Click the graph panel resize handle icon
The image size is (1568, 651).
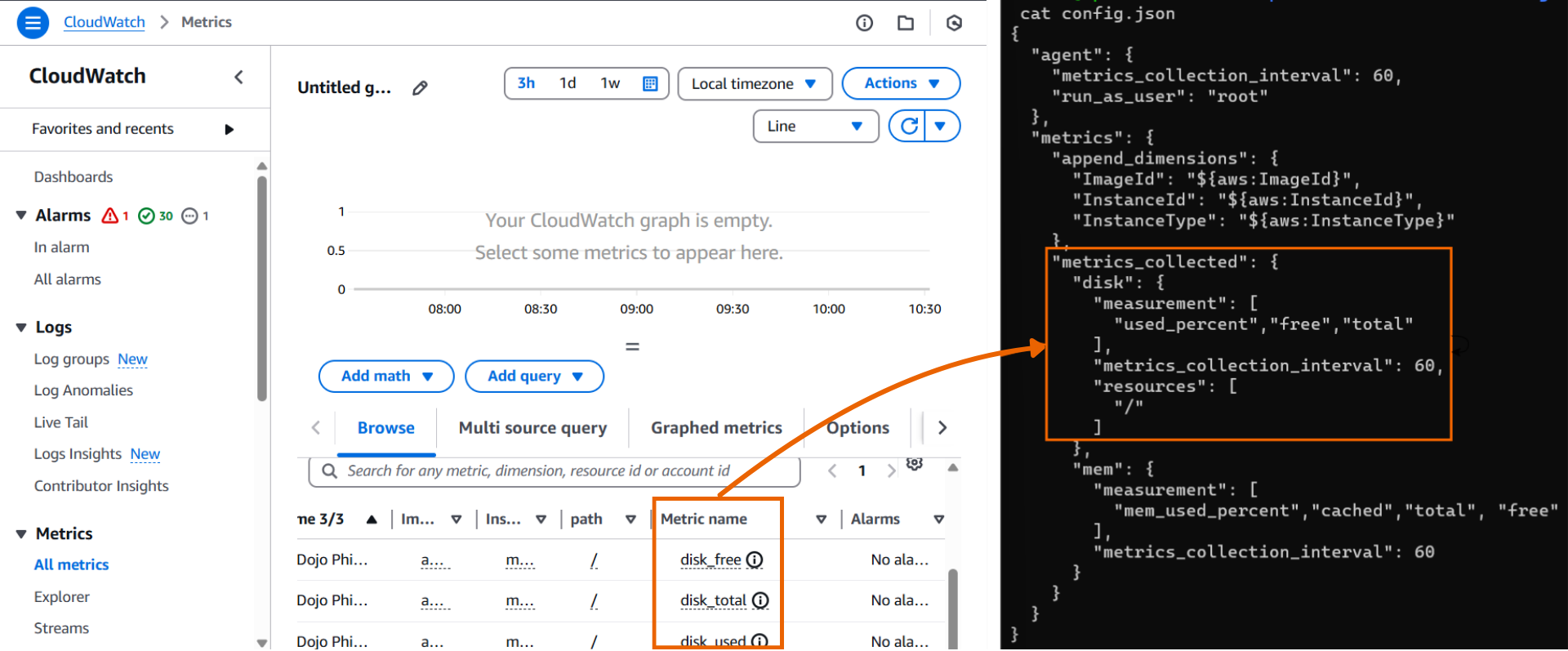click(632, 346)
